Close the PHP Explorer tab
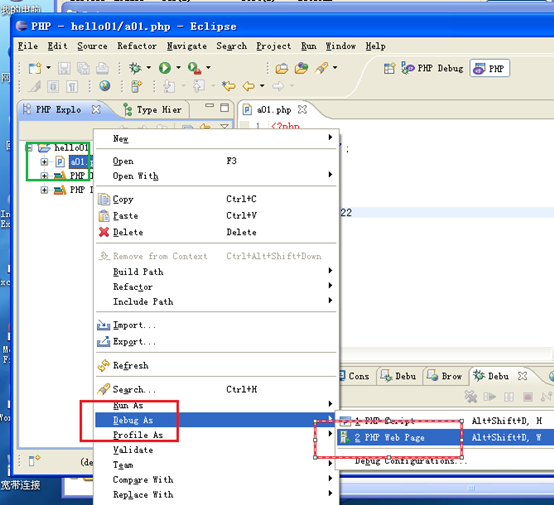This screenshot has height=505, width=554. [96, 110]
